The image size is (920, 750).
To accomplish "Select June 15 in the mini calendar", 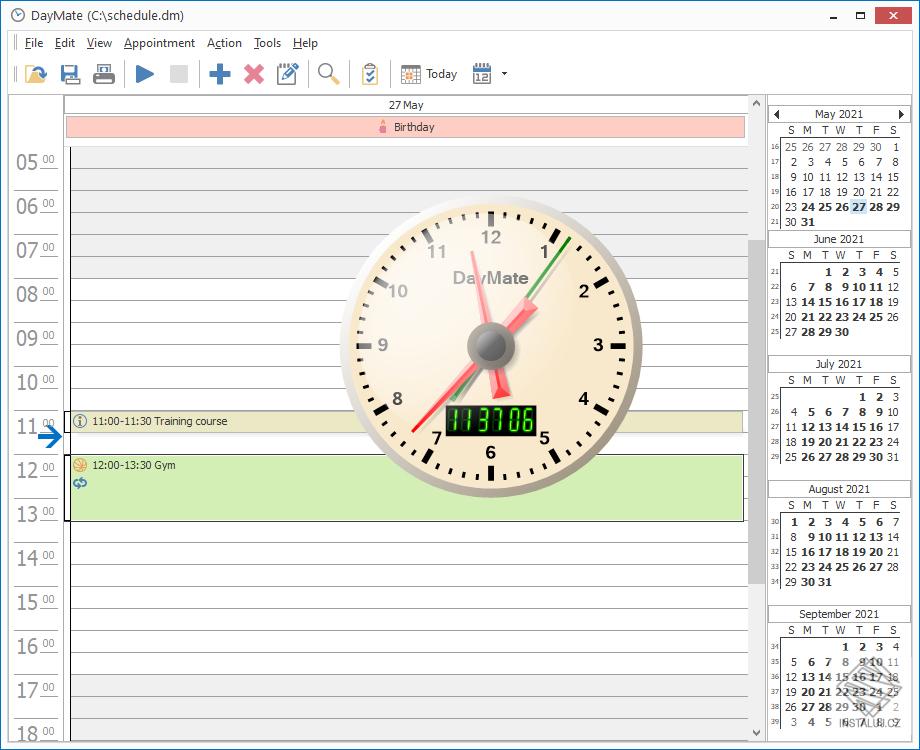I will (x=825, y=302).
